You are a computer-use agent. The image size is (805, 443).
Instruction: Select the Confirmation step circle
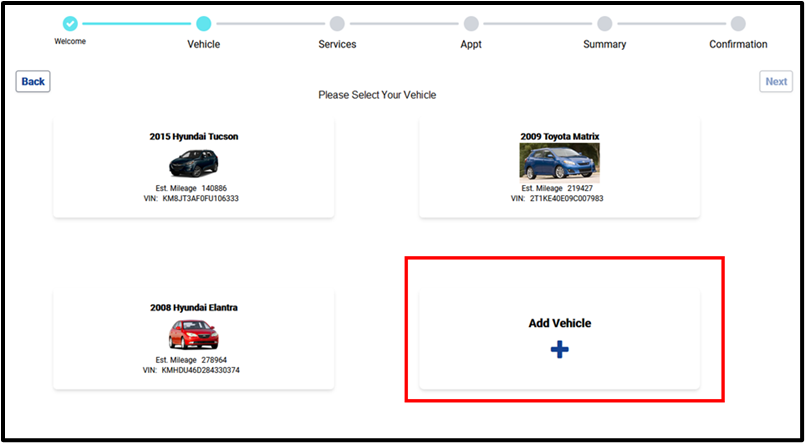click(x=738, y=23)
